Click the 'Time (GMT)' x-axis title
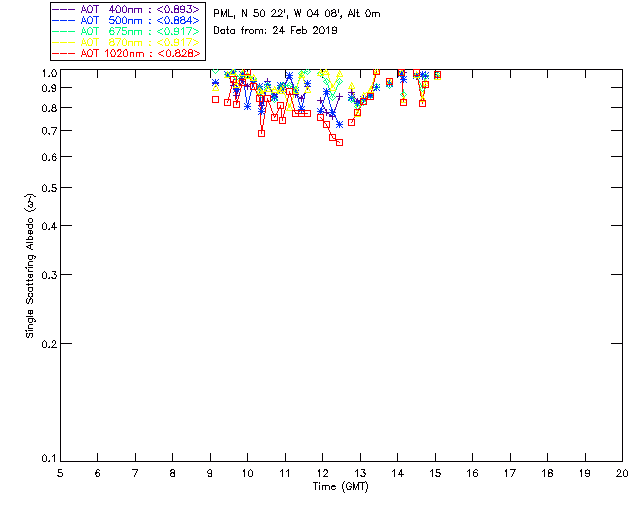Screen dimensions: 640x512 pyautogui.click(x=340, y=487)
